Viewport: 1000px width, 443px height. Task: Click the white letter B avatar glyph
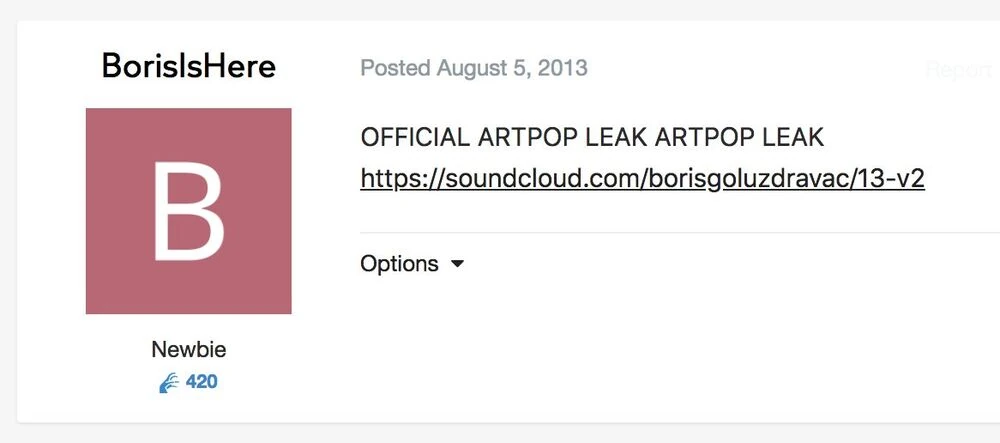[189, 211]
